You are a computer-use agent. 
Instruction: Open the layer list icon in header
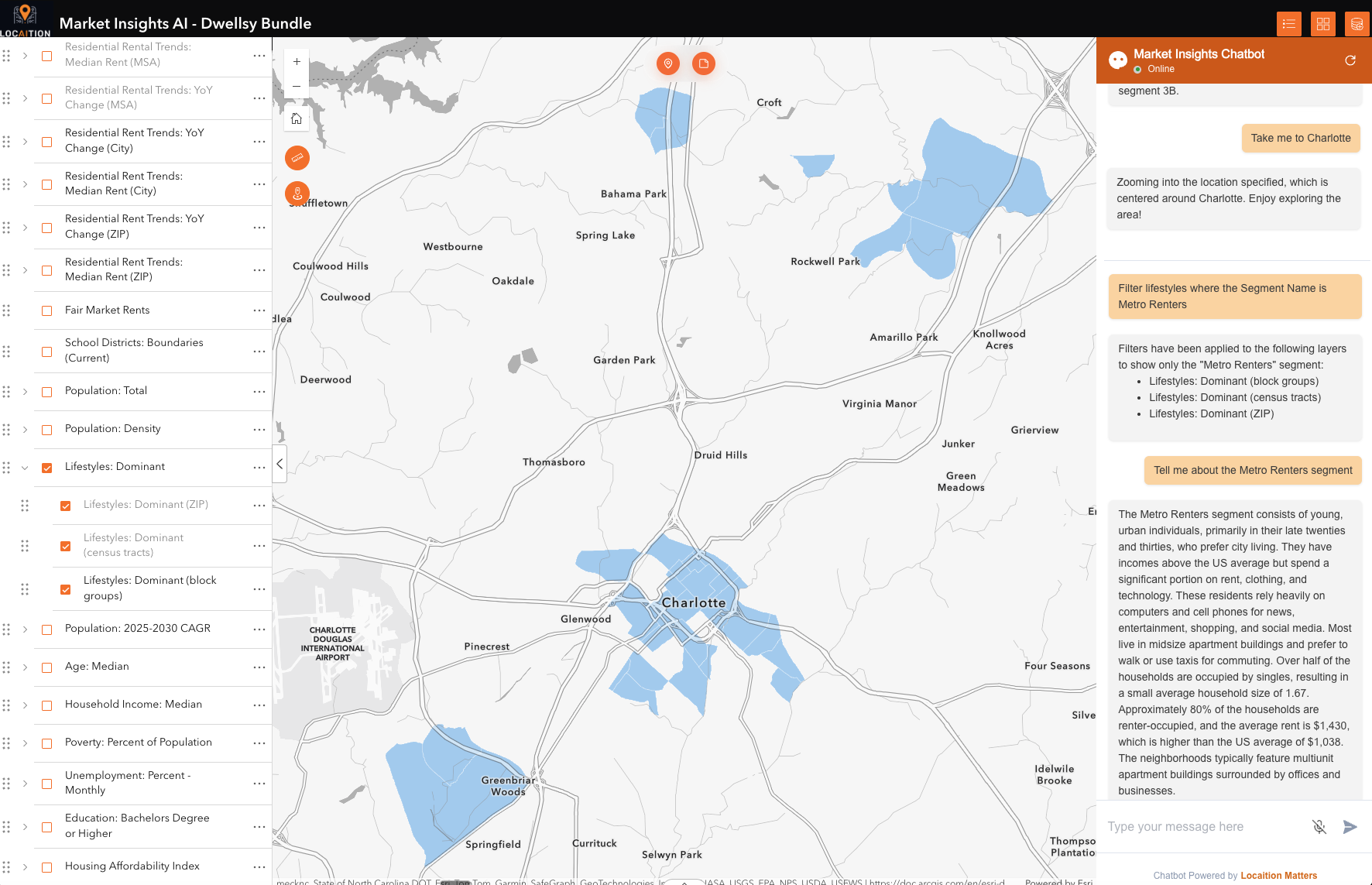(x=1288, y=24)
